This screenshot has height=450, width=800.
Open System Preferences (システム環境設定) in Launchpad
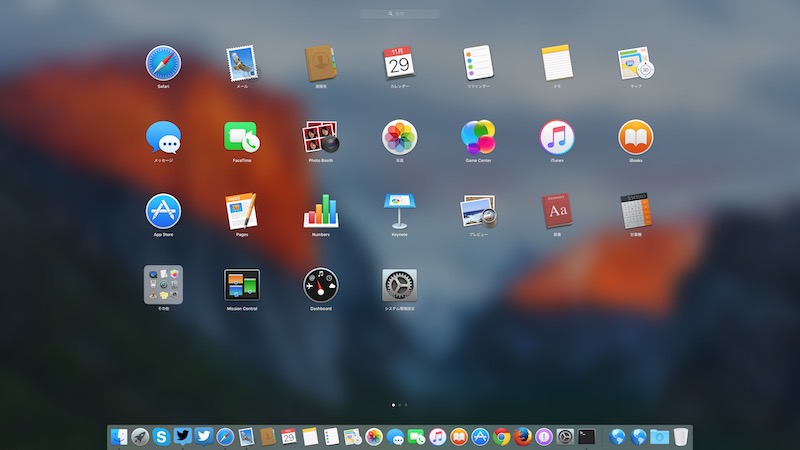point(399,285)
